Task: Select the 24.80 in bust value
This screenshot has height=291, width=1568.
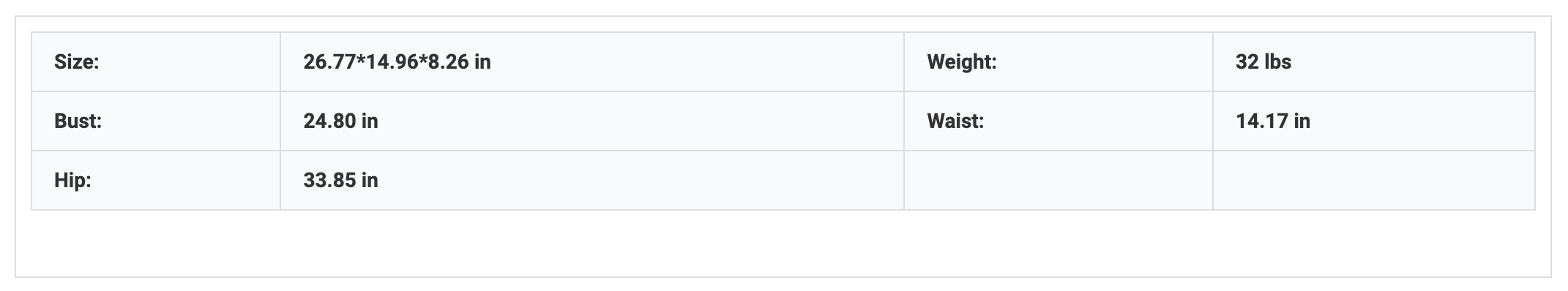Action: point(341,121)
